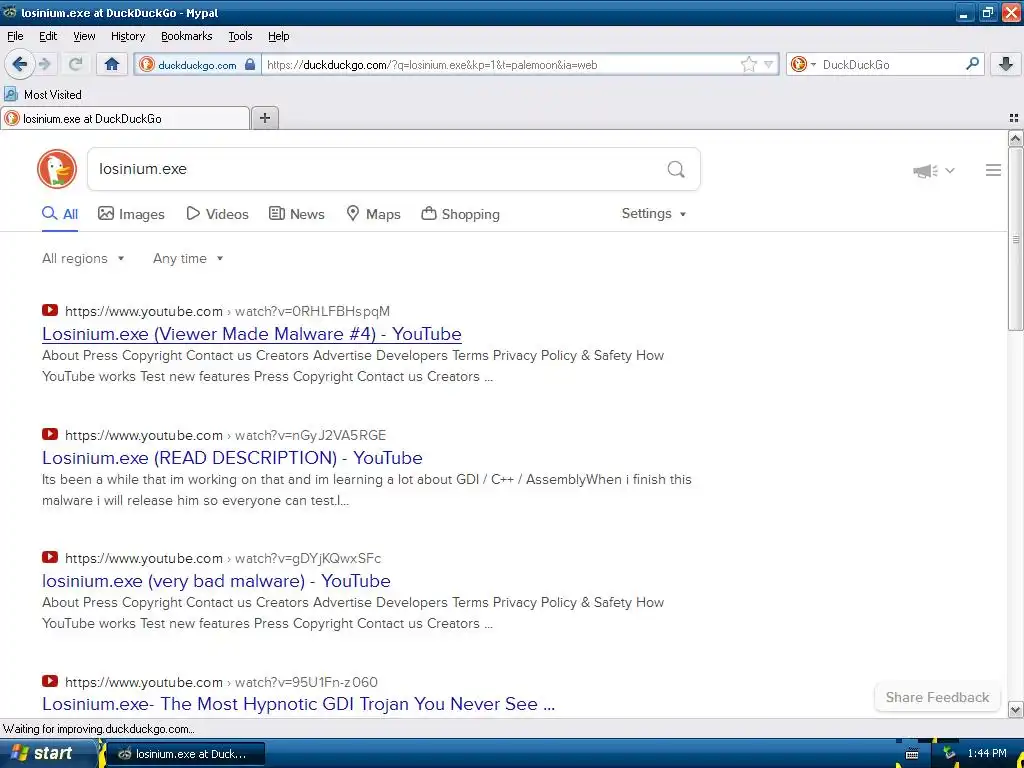Open the Home page icon

(112, 64)
